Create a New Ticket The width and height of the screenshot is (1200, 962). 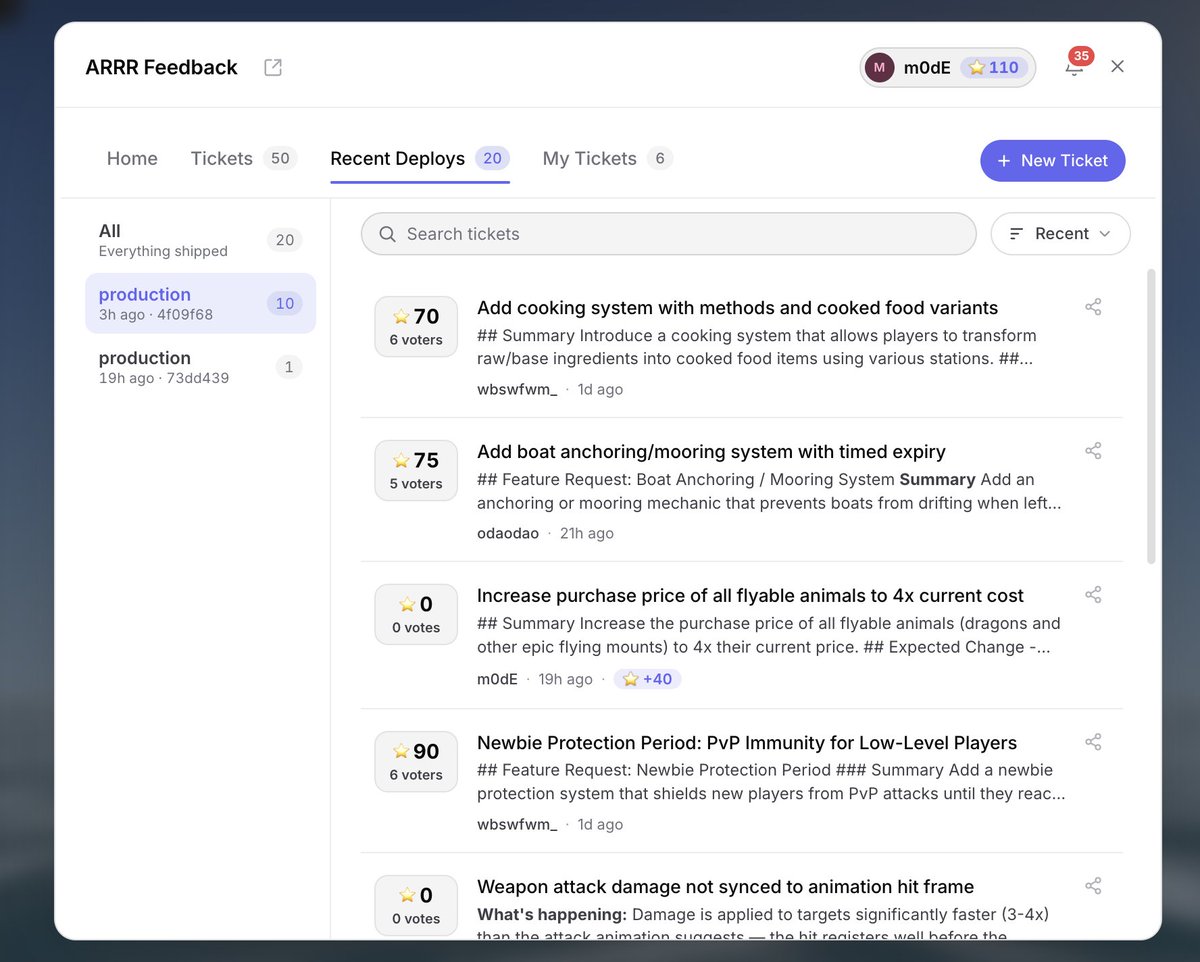click(1053, 161)
